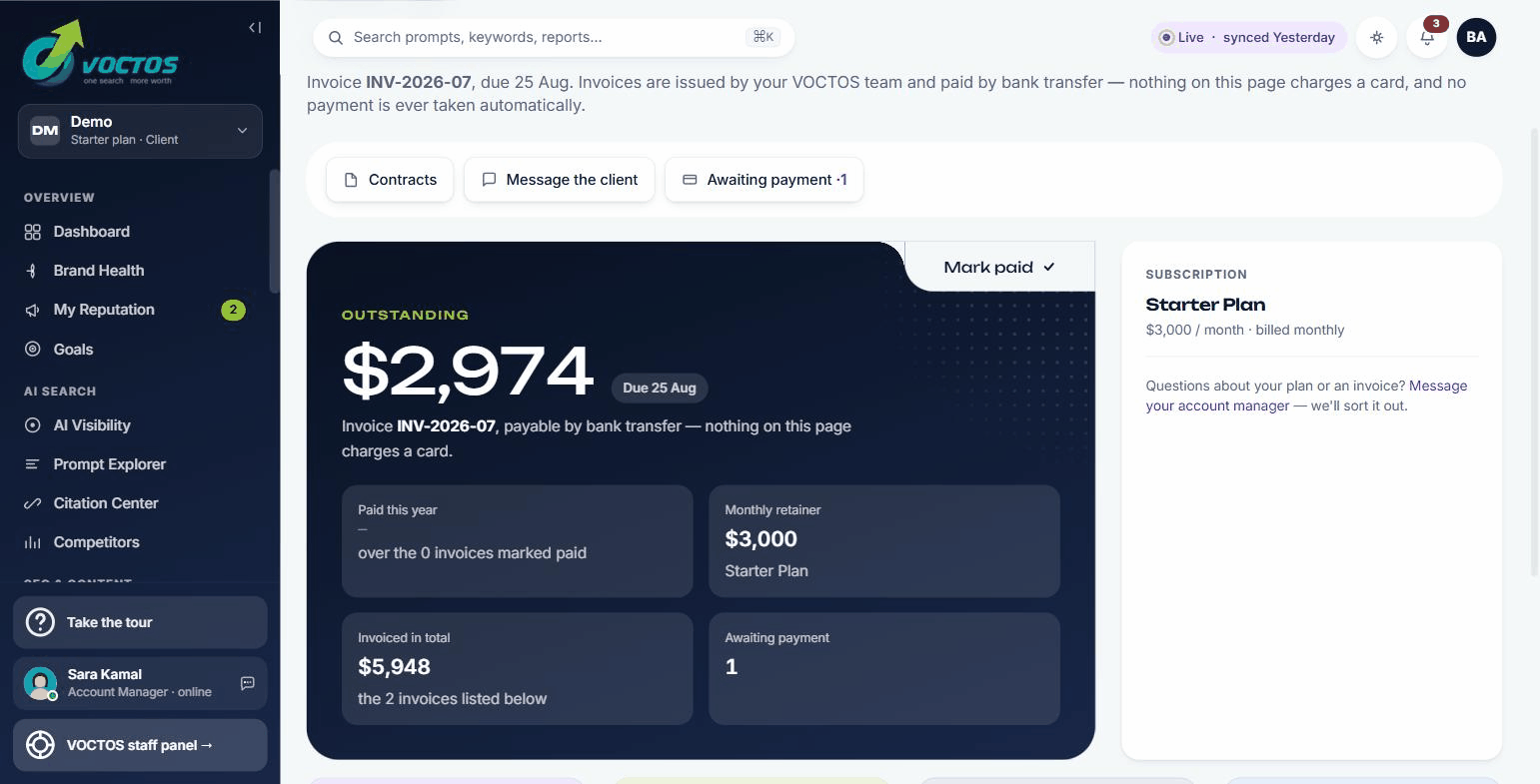Collapse the sidebar with the arrow icon
Viewport: 1540px width, 784px height.
[x=255, y=28]
